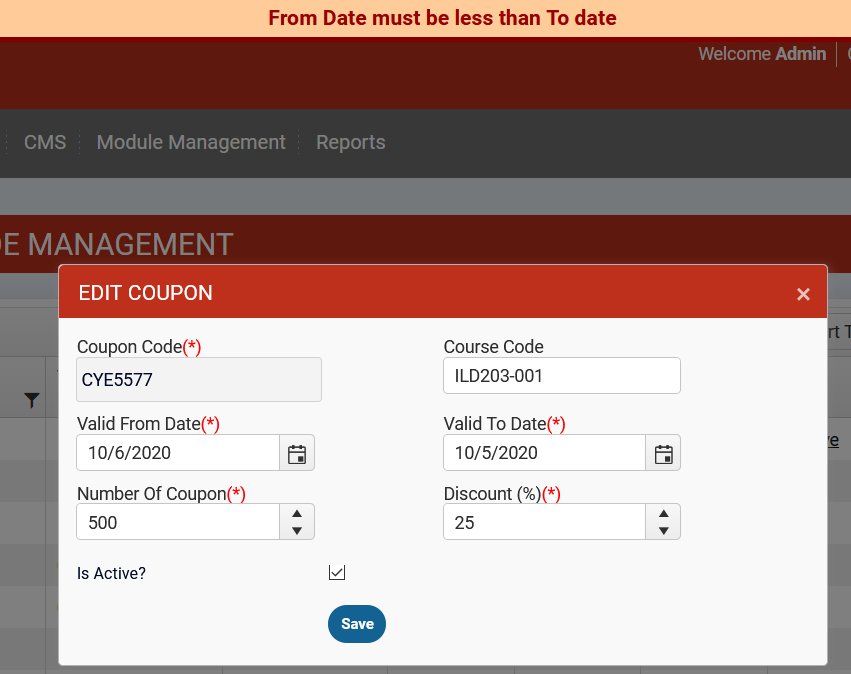Increase the Discount percentage value
This screenshot has height=674, width=851.
[x=663, y=514]
